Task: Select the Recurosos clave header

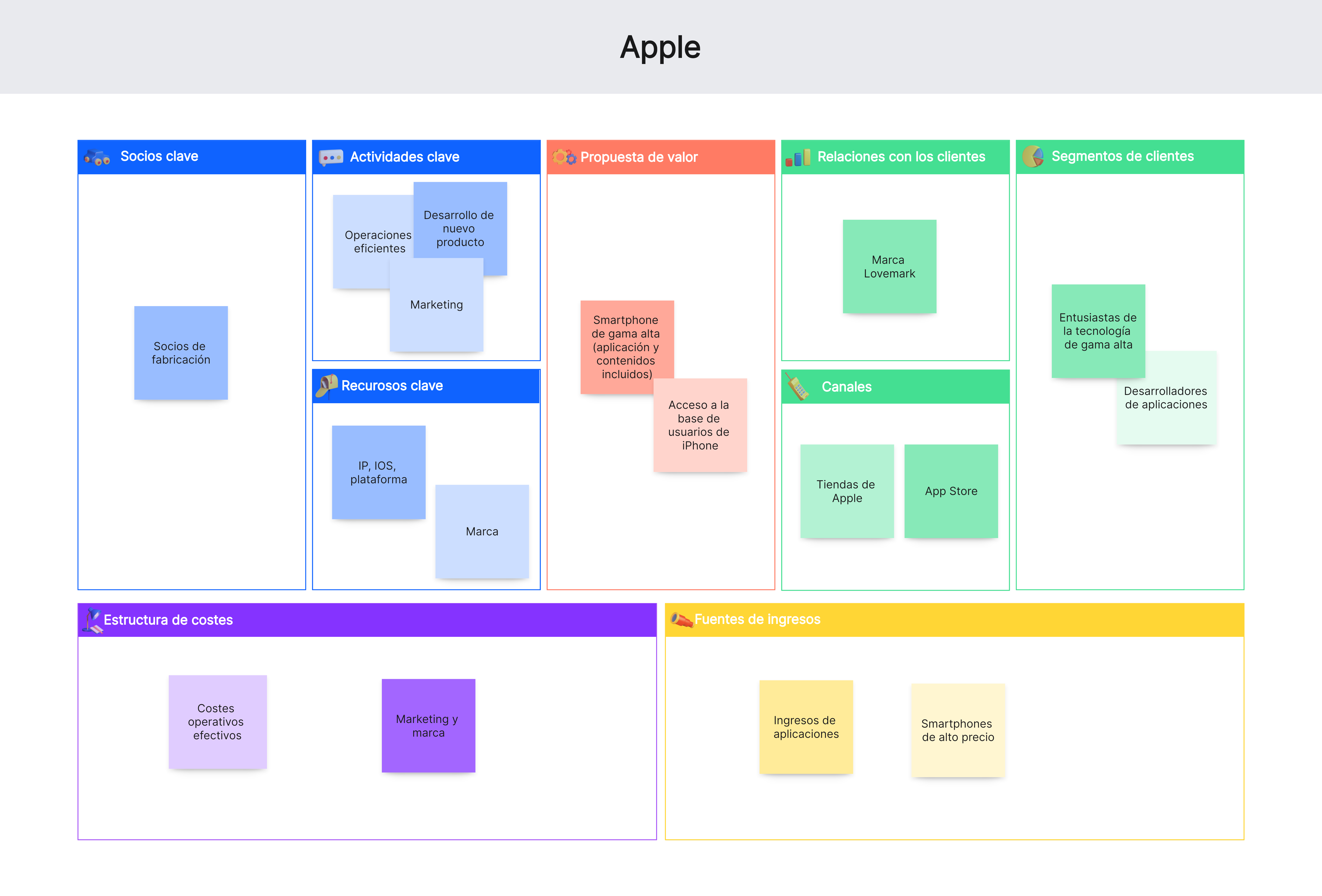Action: [x=426, y=386]
